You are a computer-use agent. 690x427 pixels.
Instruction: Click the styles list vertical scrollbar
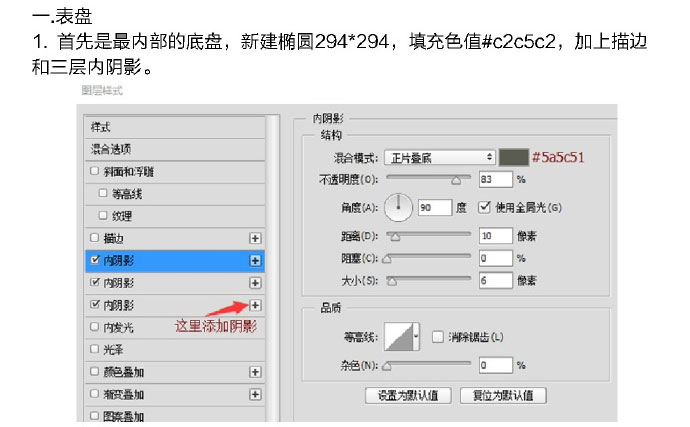pos(273,269)
